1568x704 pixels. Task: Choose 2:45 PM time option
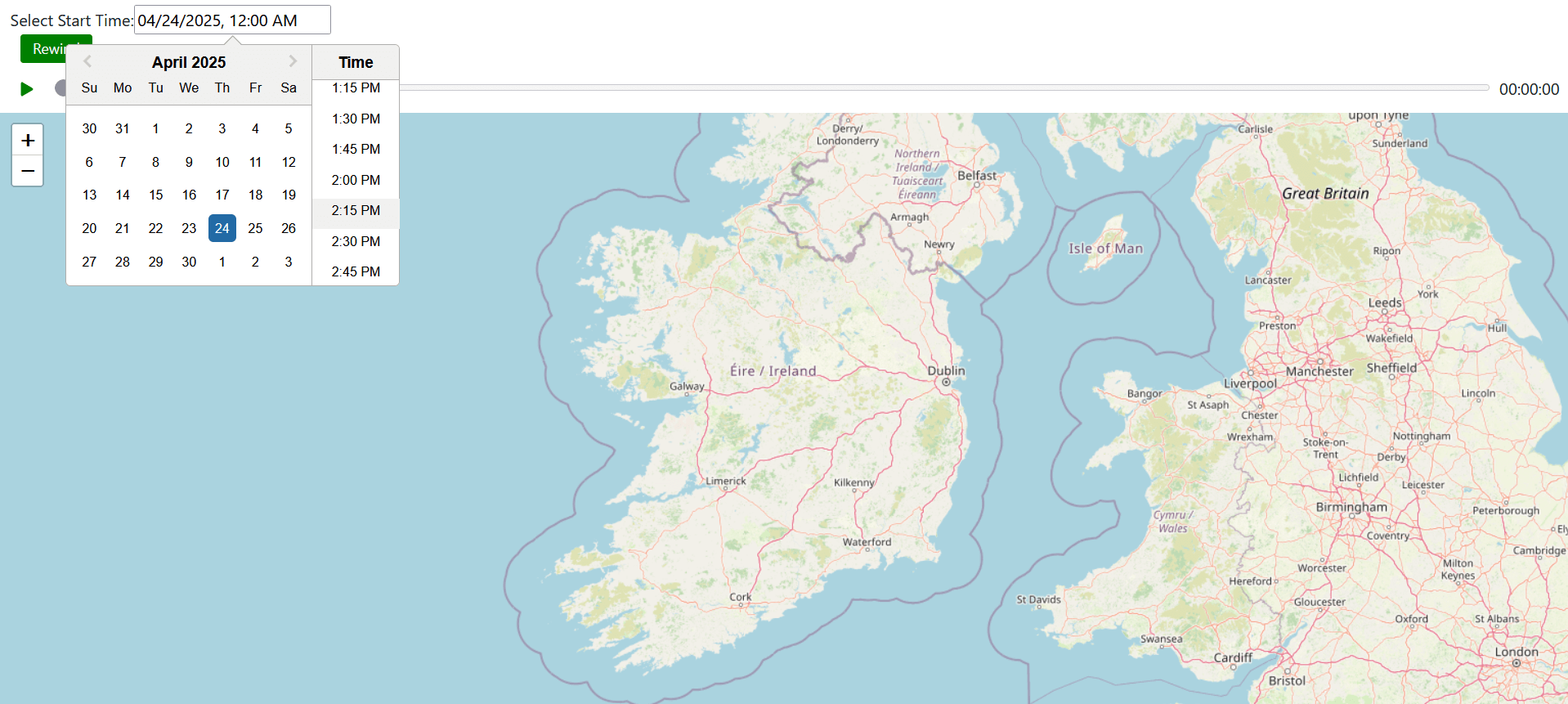point(356,271)
